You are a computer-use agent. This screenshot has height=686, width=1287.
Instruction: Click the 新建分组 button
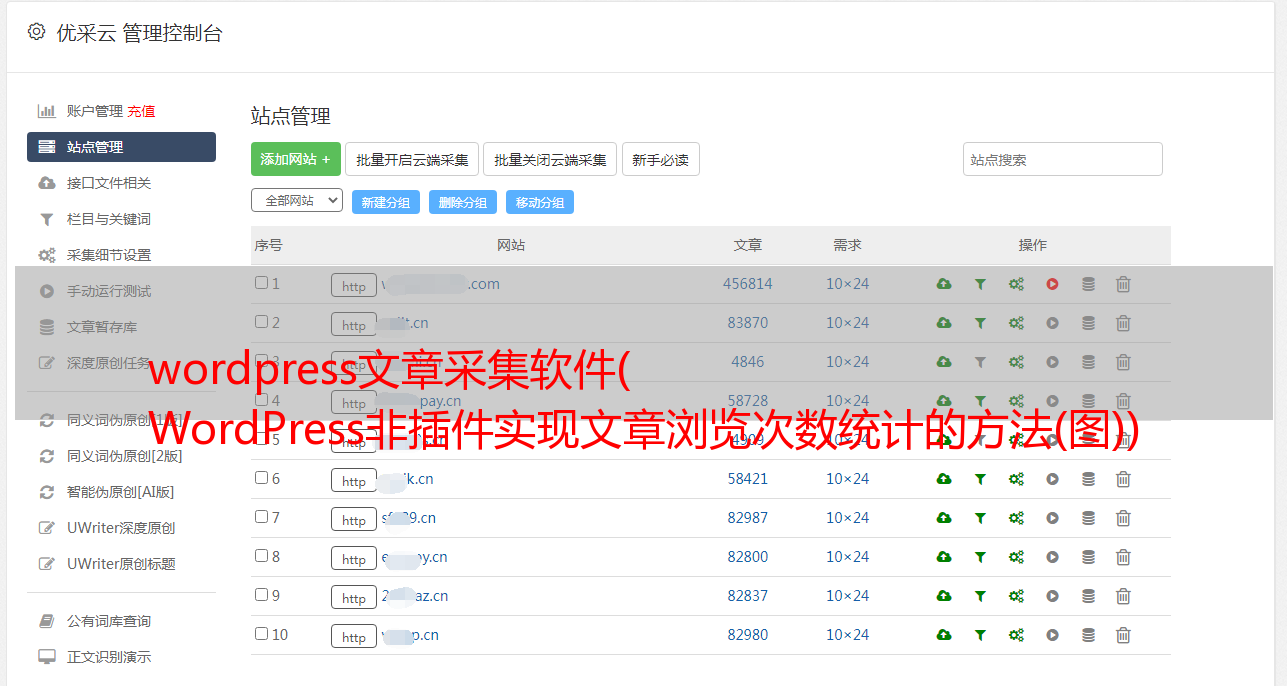pyautogui.click(x=386, y=202)
